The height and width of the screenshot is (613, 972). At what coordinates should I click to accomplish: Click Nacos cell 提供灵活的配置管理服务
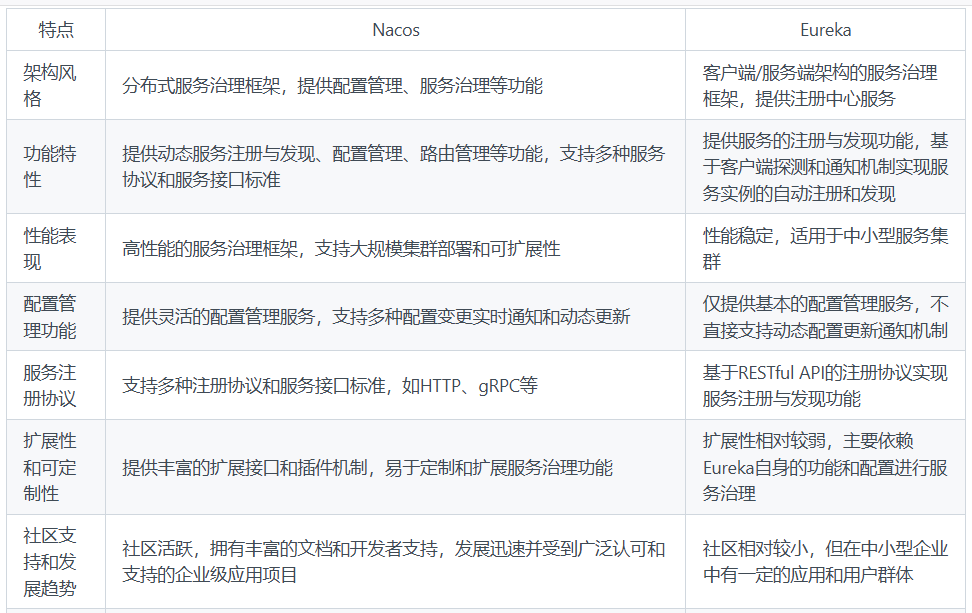pos(395,317)
